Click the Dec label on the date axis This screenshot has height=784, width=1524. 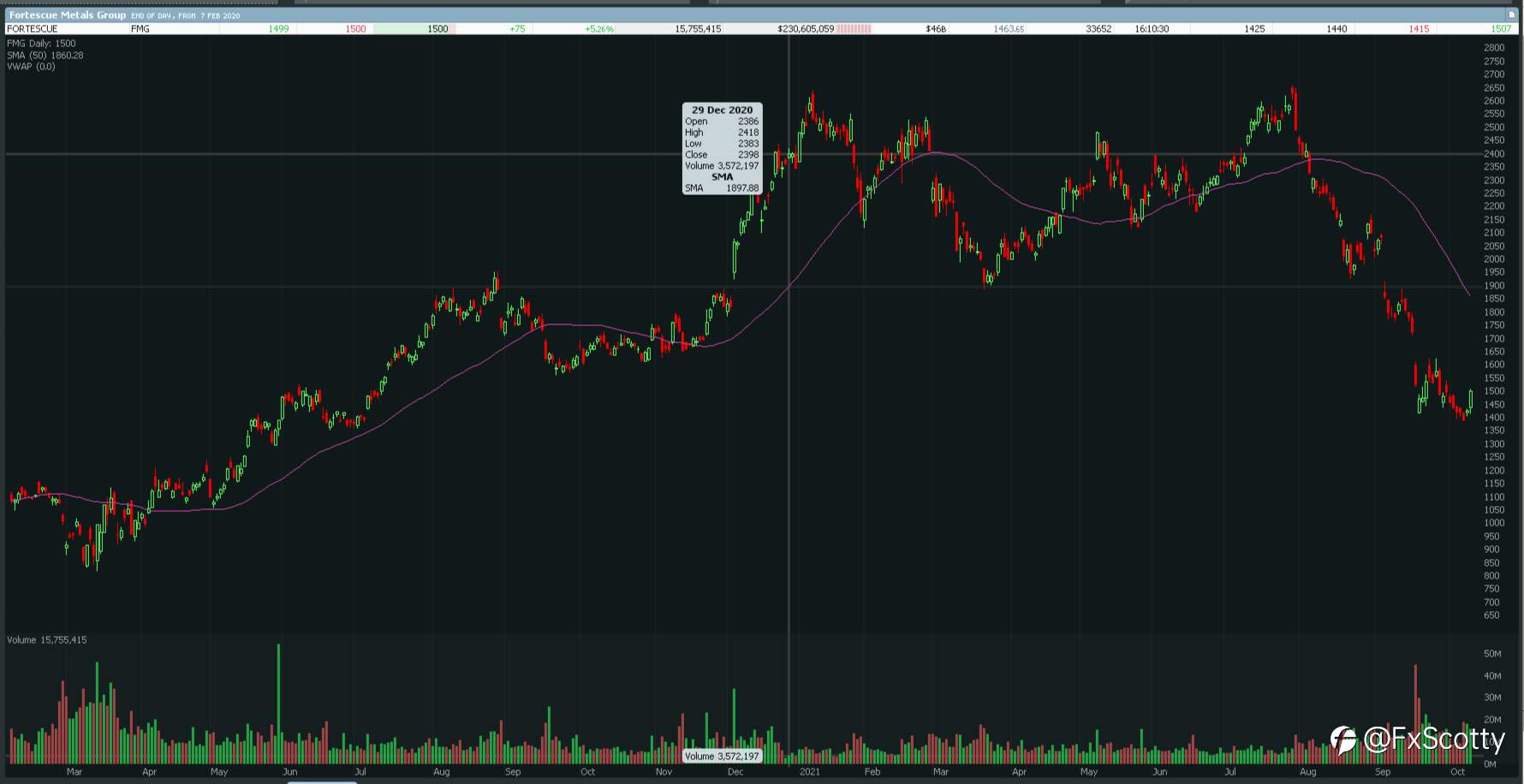(735, 772)
